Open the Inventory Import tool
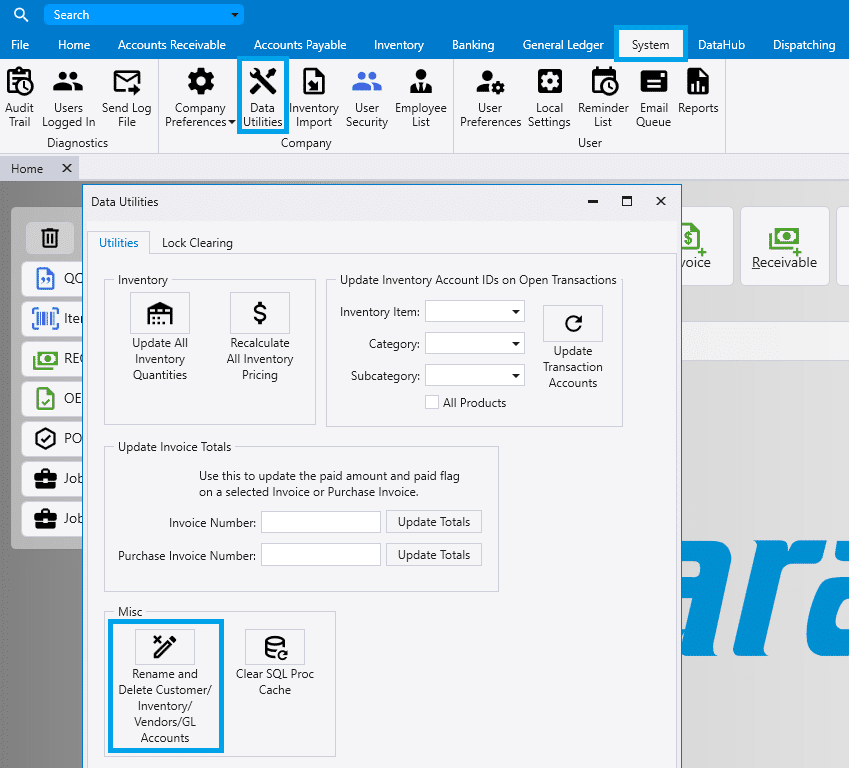 pos(314,97)
